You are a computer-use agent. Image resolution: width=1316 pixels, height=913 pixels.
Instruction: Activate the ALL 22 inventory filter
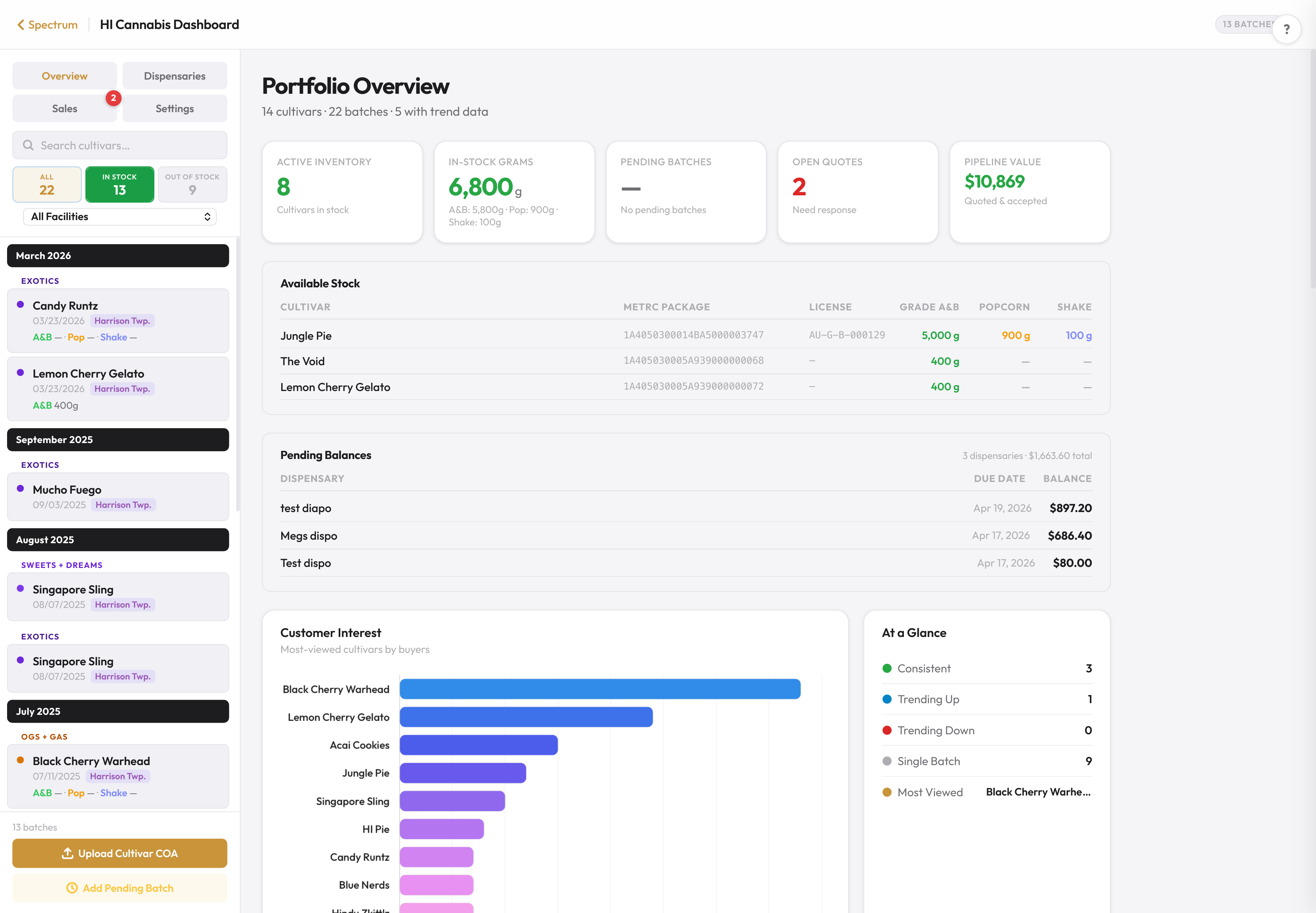click(46, 184)
